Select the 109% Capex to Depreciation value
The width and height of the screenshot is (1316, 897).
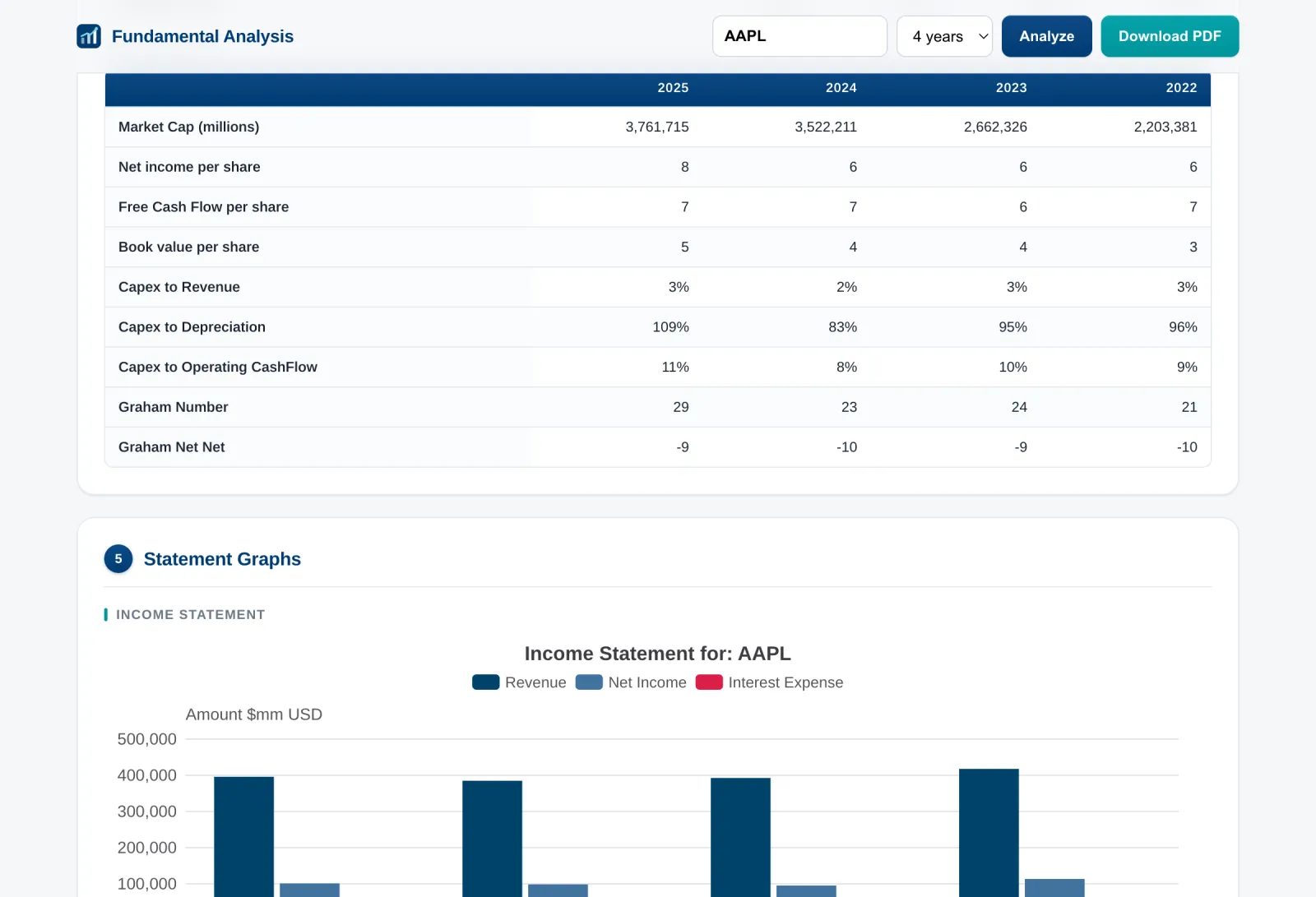point(670,327)
